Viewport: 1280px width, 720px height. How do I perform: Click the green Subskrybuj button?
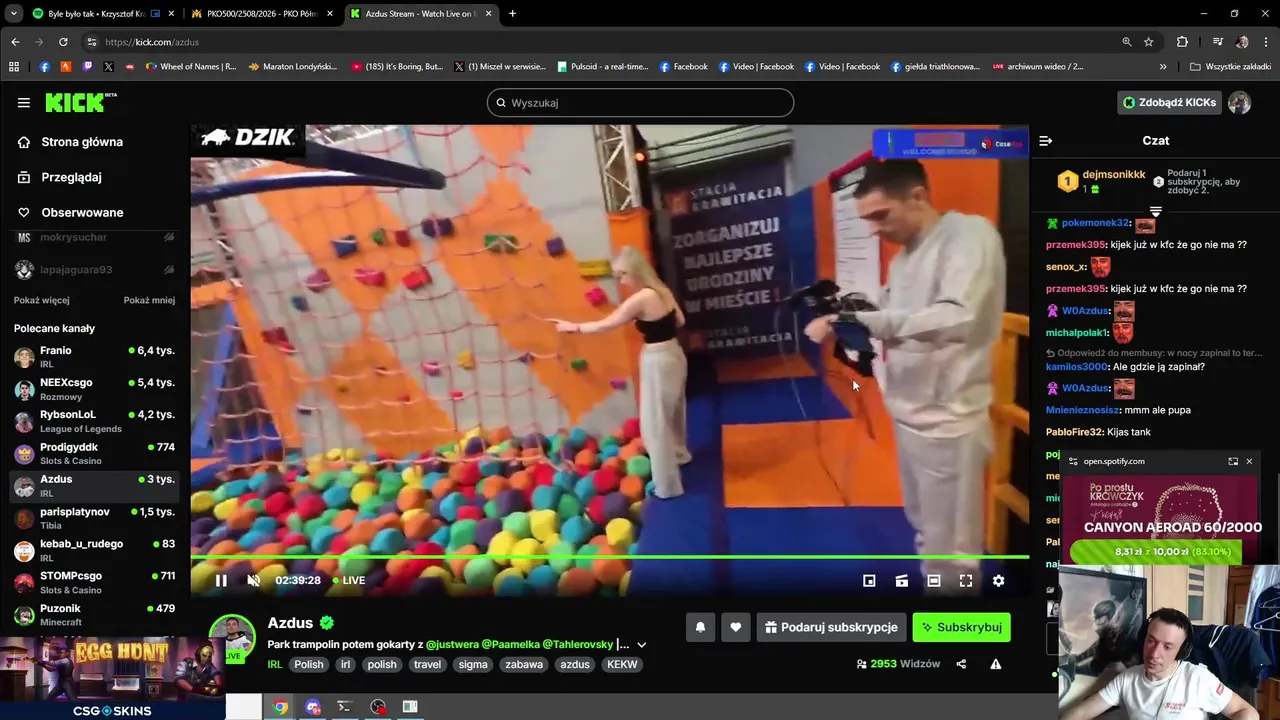click(961, 627)
